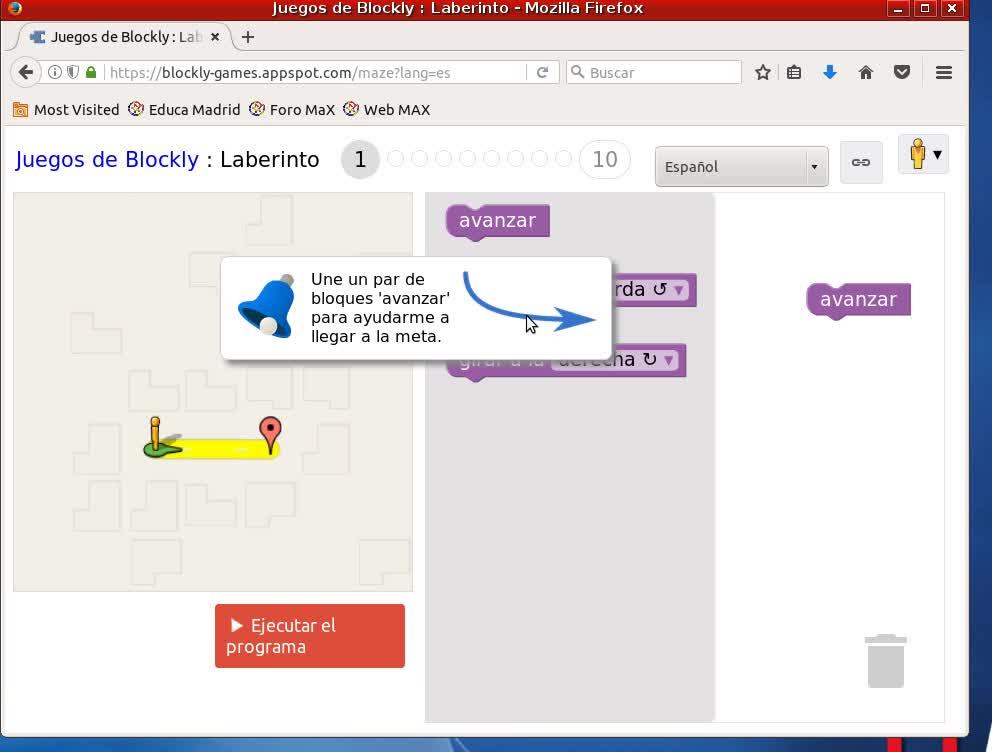992x752 pixels.
Task: Click the red goal marker in the maze
Action: (x=271, y=435)
